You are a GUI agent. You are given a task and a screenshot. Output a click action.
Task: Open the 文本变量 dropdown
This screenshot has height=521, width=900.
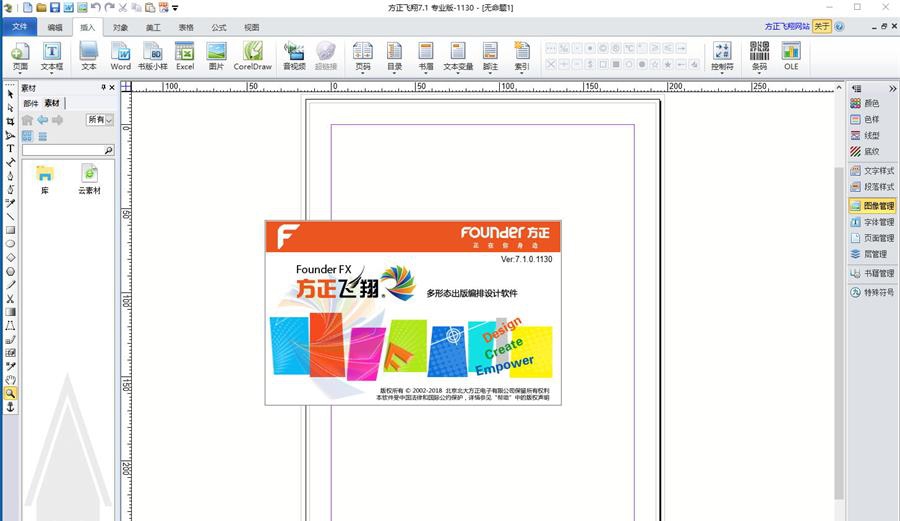point(458,73)
